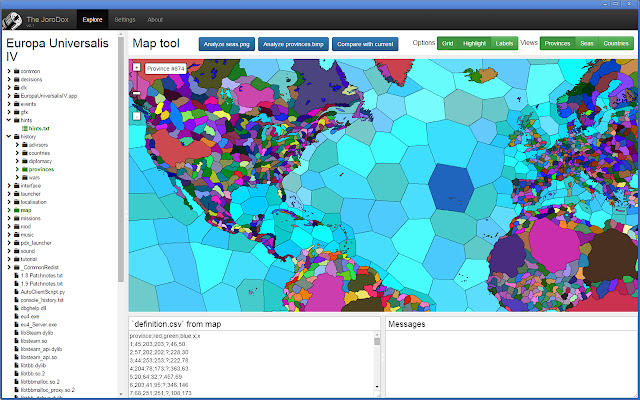Viewport: 640px width, 400px height.
Task: Click the AutoClientScript.py file icon
Action: [17, 291]
